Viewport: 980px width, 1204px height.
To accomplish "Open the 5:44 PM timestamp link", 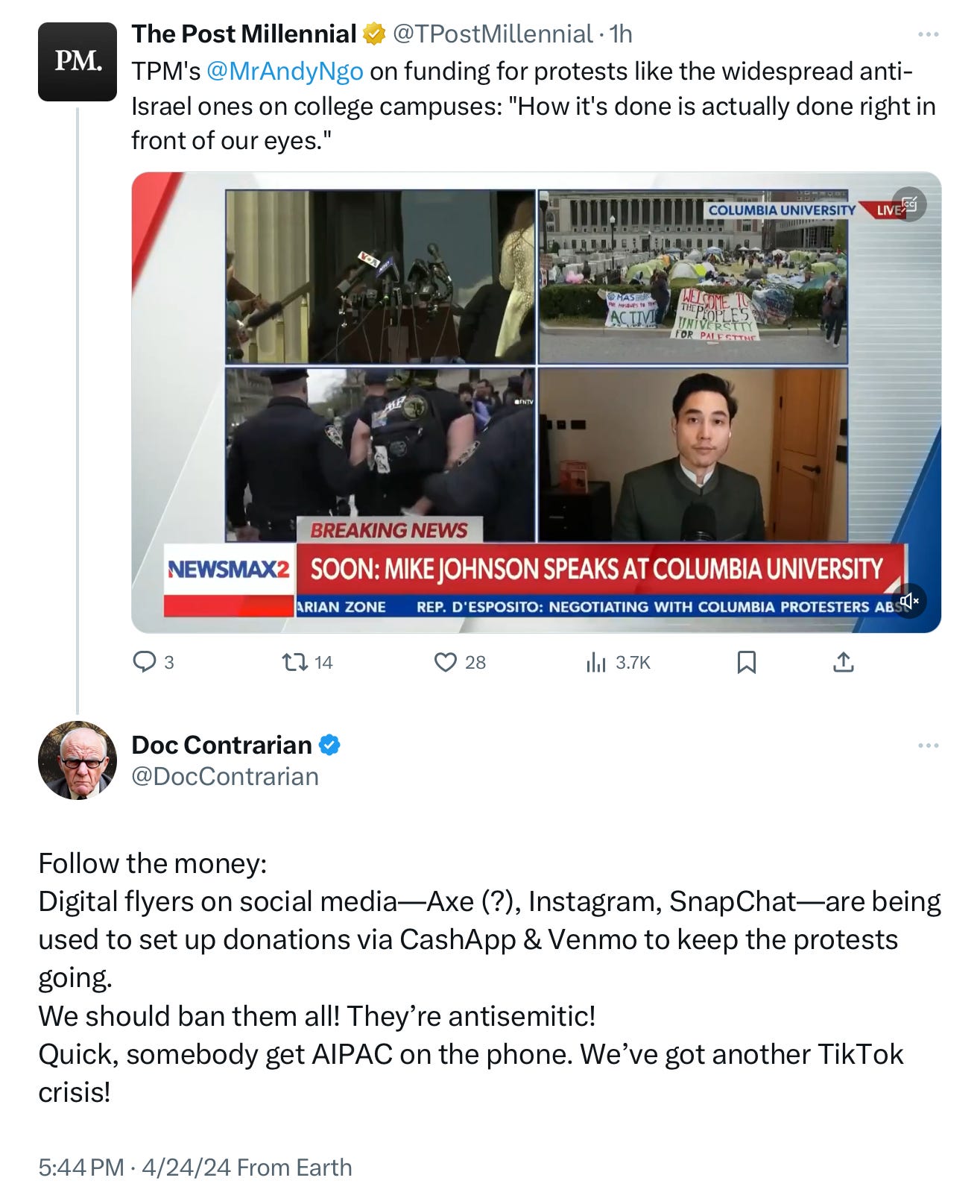I will tap(81, 1167).
